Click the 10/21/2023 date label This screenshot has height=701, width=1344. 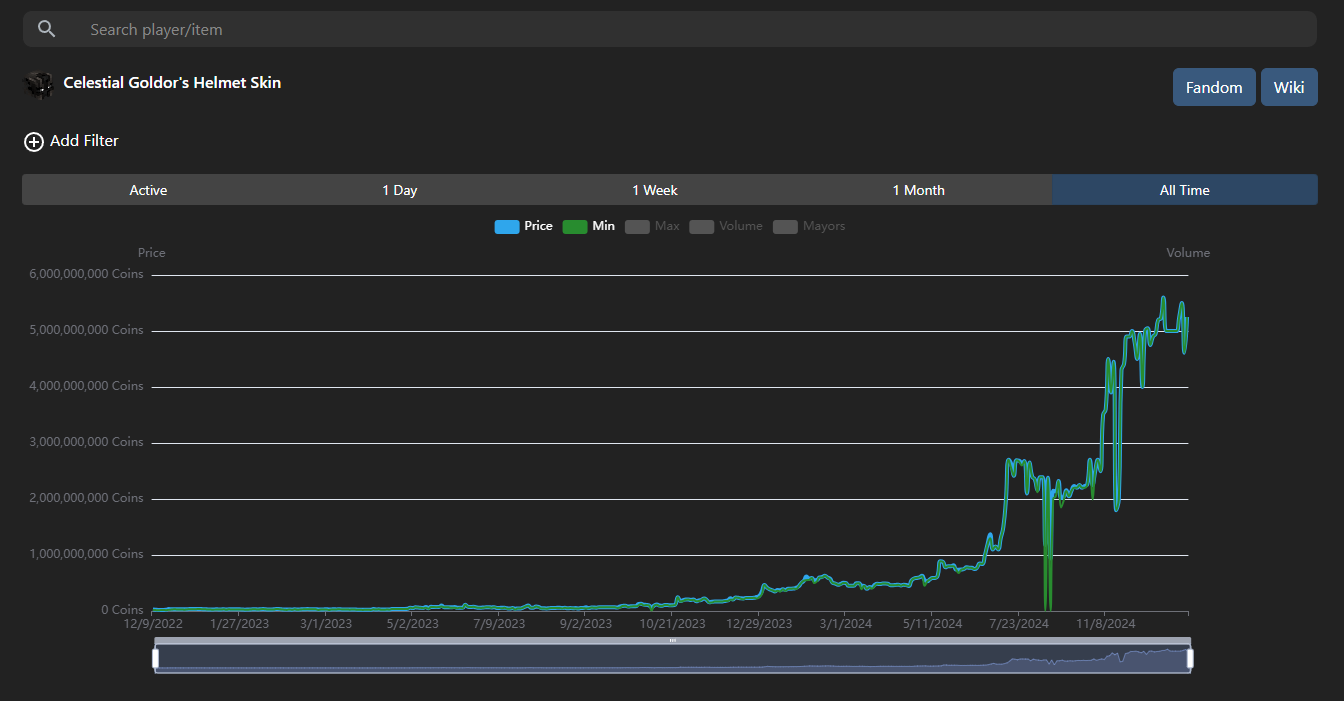point(672,624)
